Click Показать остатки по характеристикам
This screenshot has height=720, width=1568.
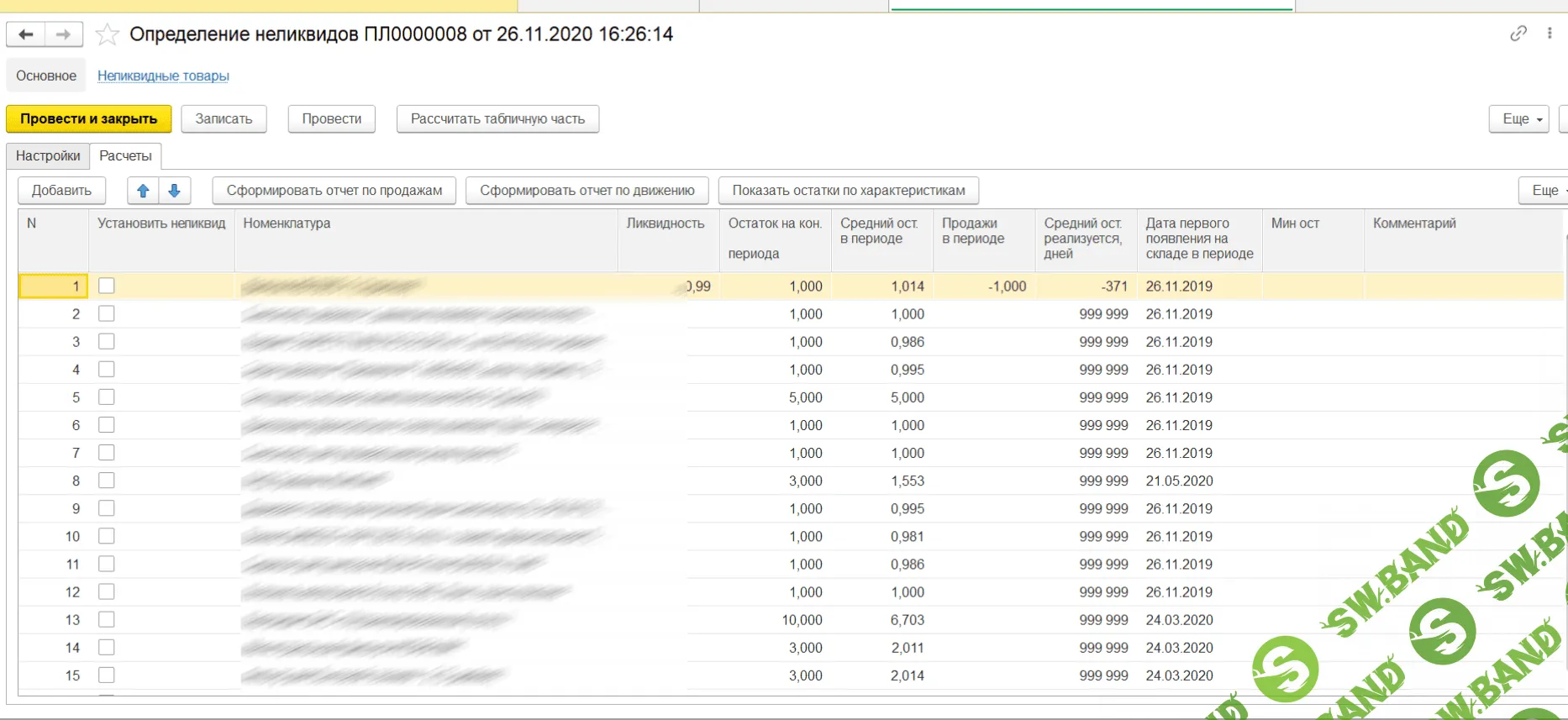pos(849,191)
